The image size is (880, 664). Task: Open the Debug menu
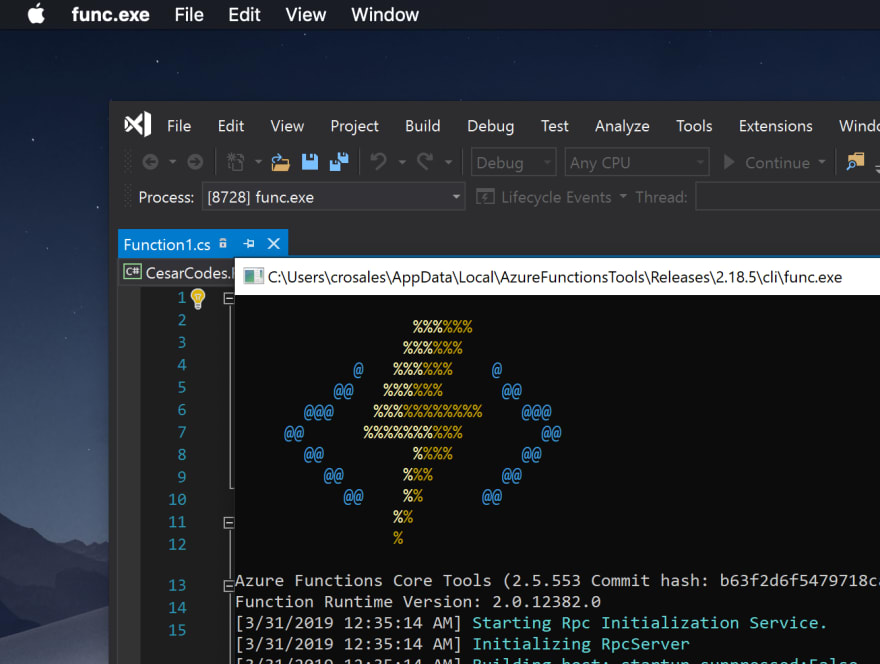[491, 126]
